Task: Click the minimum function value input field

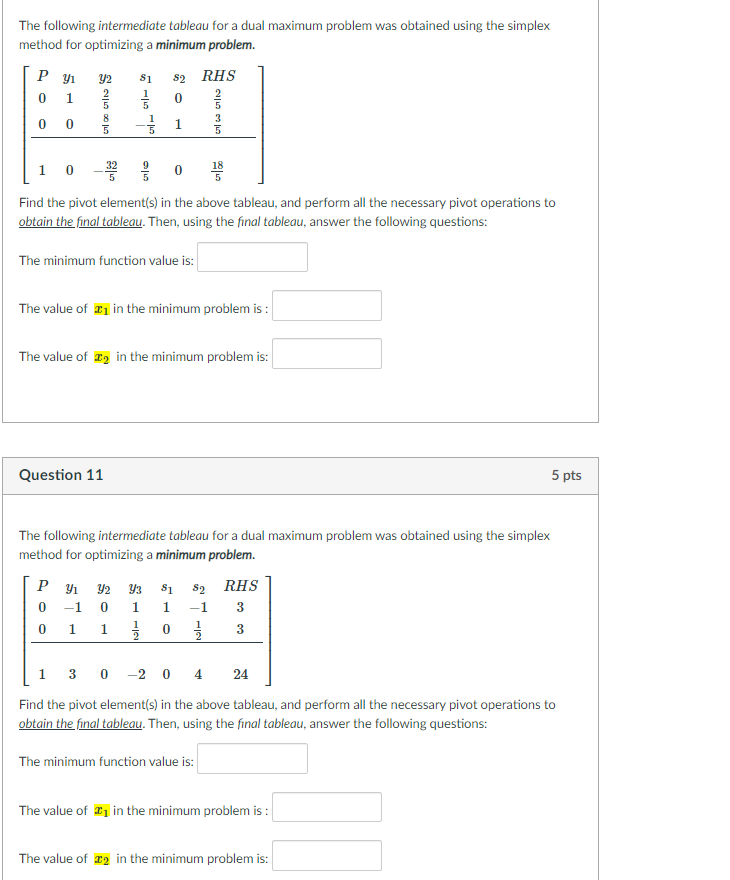Action: (x=251, y=257)
